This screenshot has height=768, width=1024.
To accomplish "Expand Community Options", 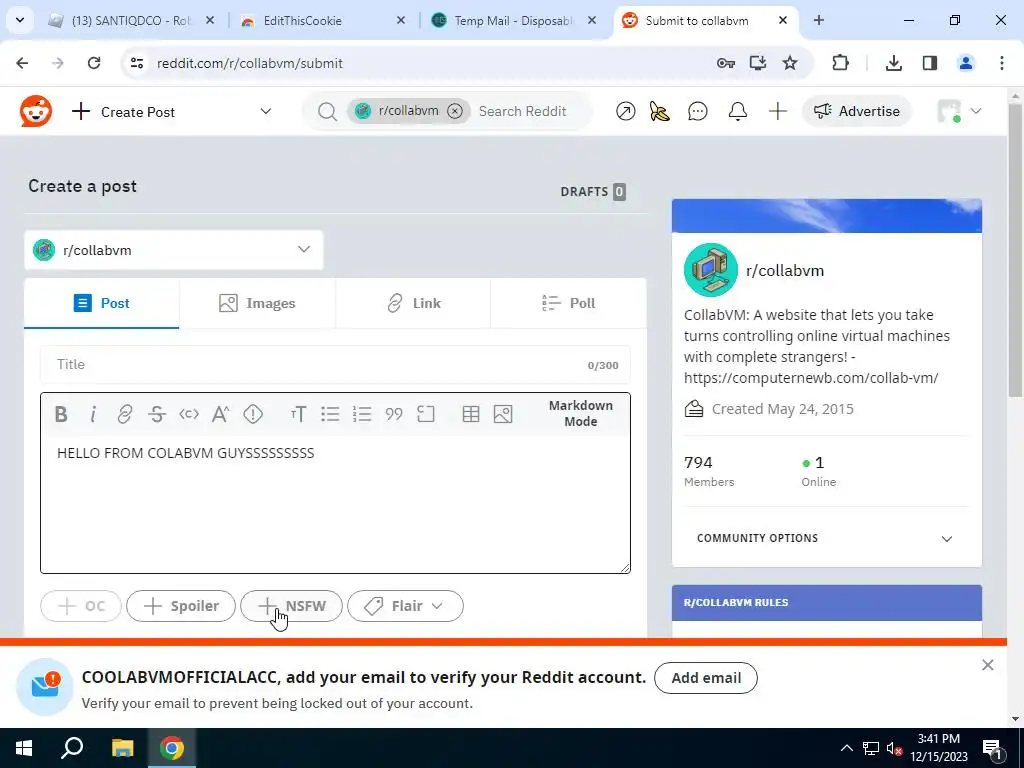I will coord(826,538).
